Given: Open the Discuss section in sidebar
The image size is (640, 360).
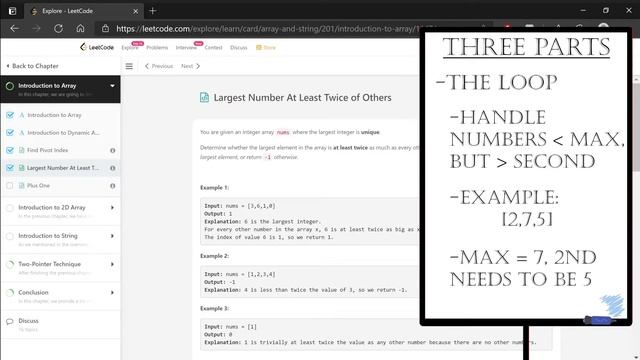Looking at the screenshot, I should point(28,321).
